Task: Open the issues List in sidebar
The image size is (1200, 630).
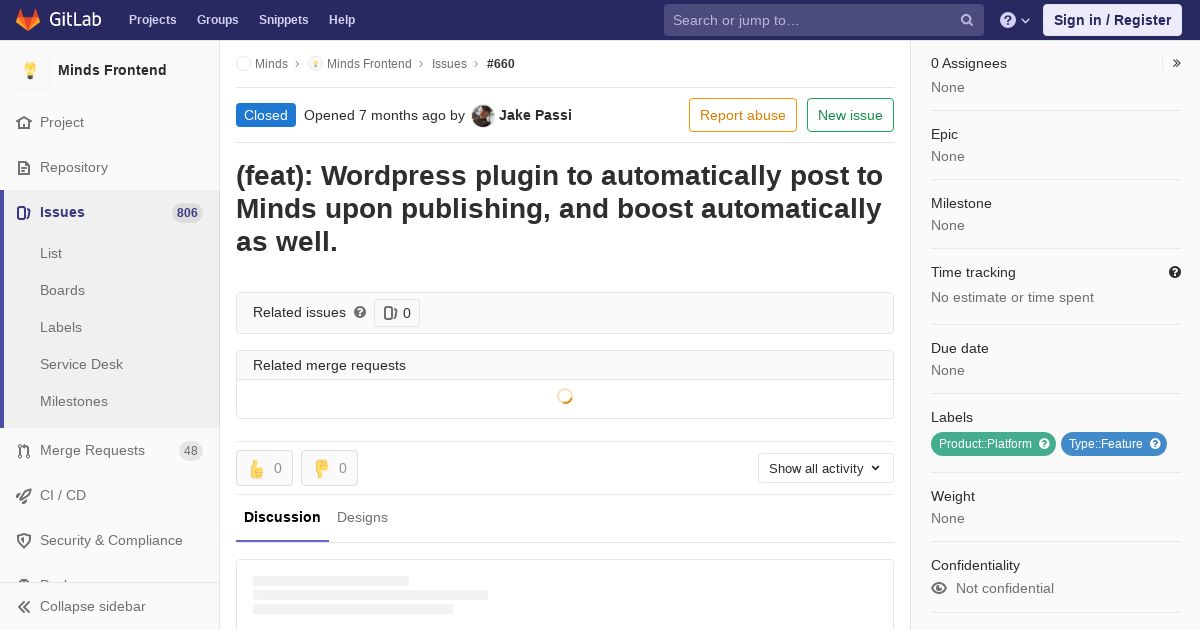Action: [51, 254]
